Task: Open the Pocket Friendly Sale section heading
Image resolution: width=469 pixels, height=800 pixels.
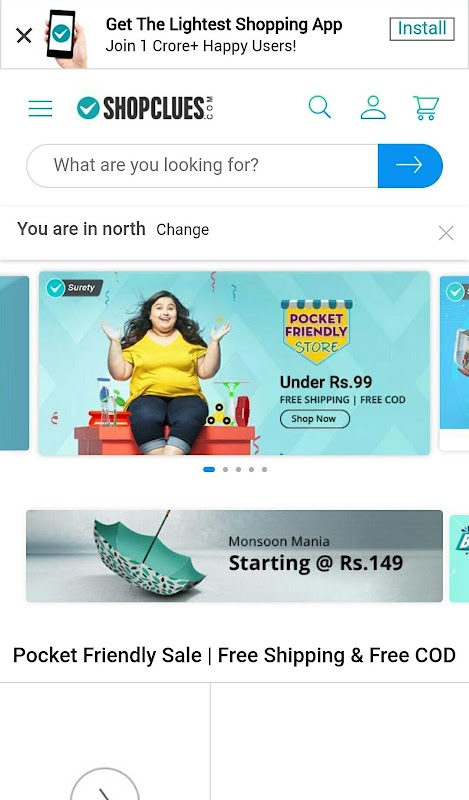Action: click(x=234, y=655)
